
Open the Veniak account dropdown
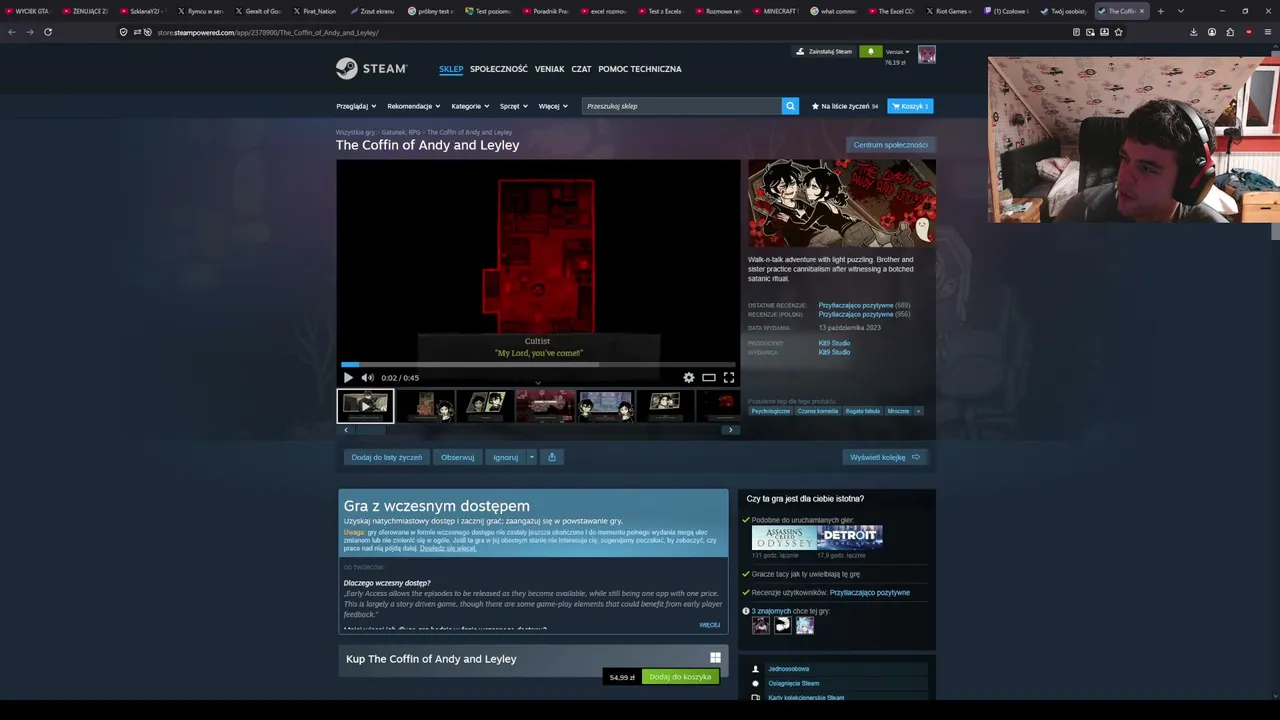pyautogui.click(x=897, y=51)
